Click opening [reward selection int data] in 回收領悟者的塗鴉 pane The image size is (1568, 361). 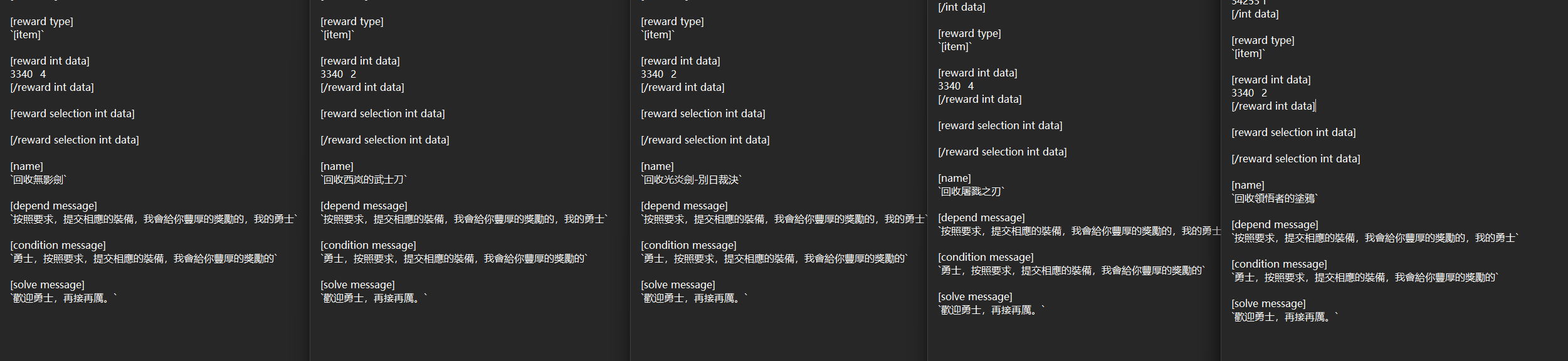point(1293,133)
